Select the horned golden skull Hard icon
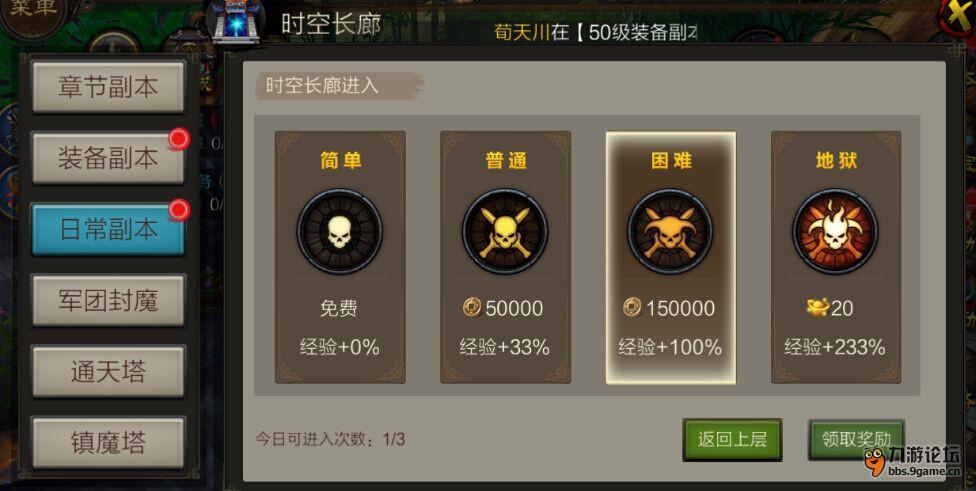Viewport: 976px width, 491px height. tap(670, 231)
